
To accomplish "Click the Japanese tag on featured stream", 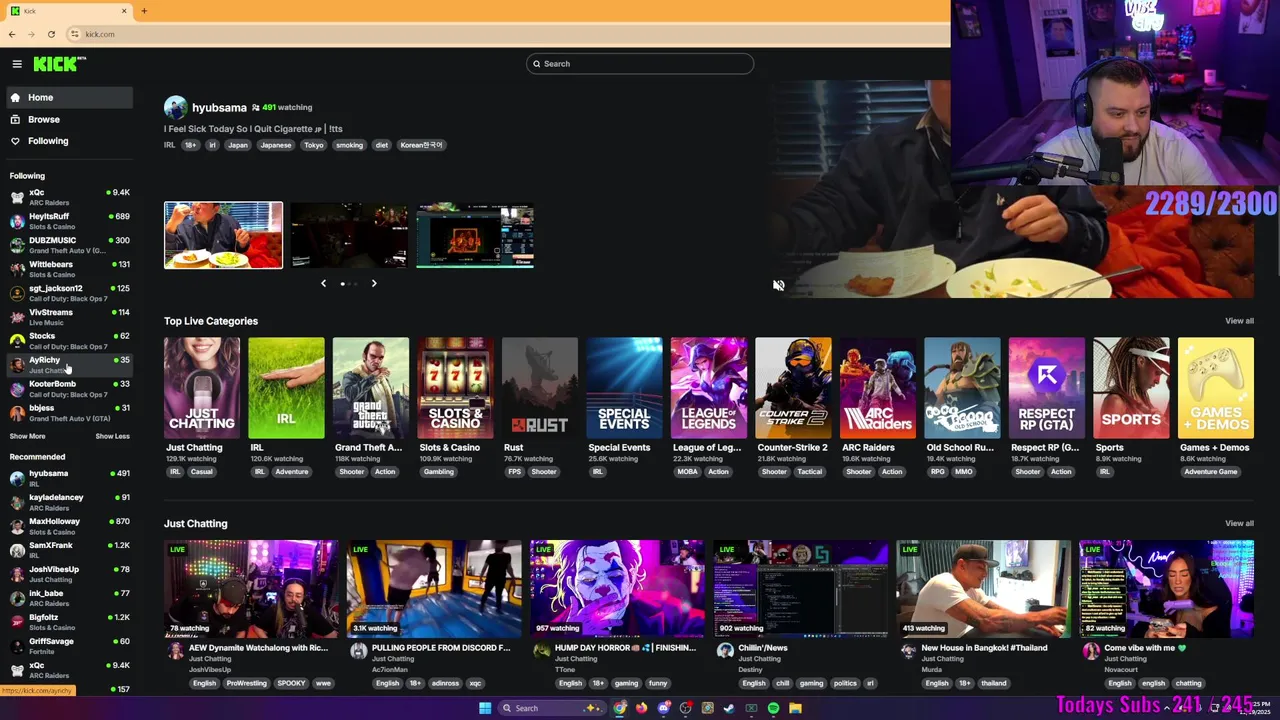I will [x=276, y=145].
